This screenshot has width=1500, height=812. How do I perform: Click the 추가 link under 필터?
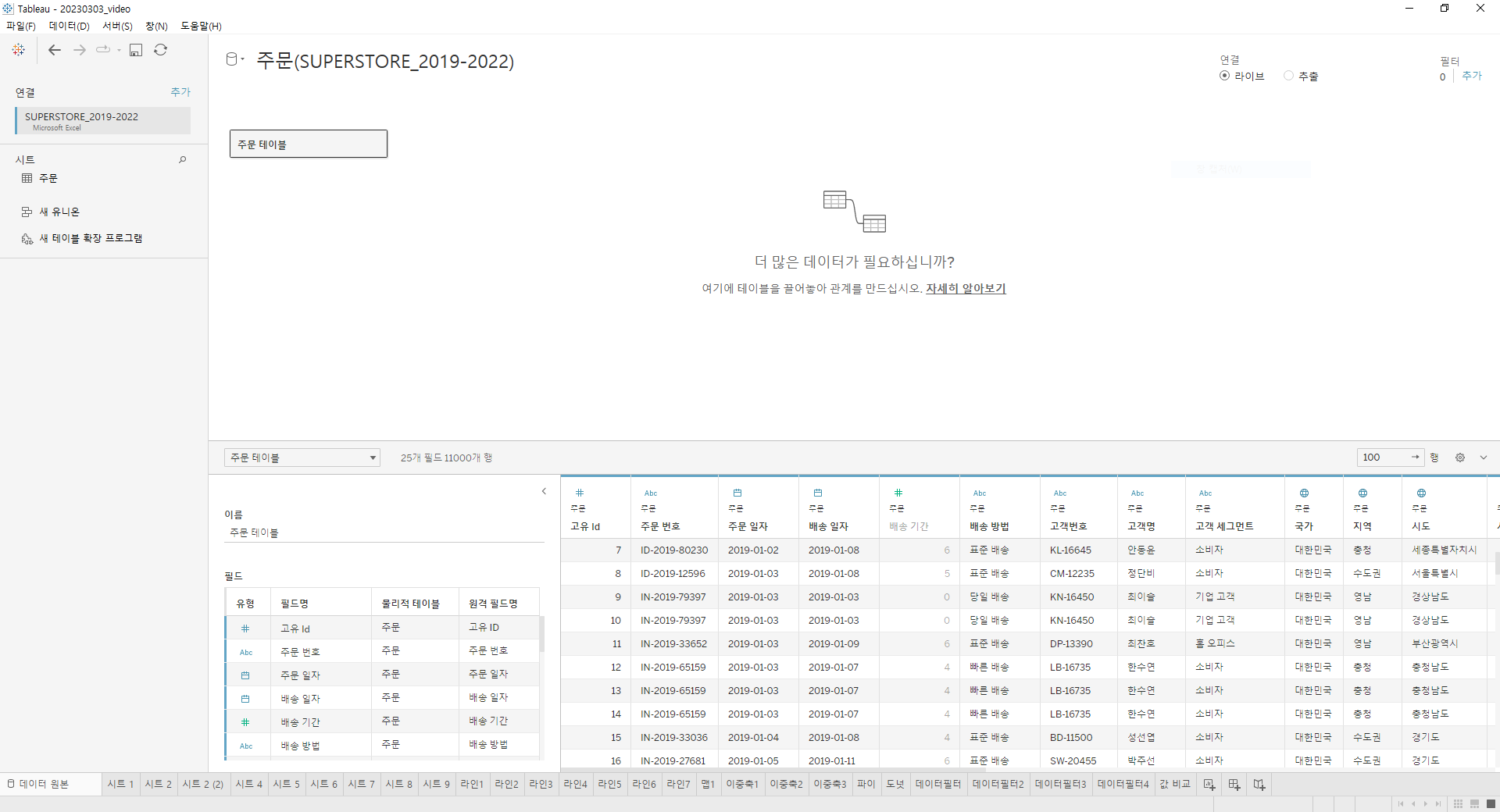[x=1472, y=76]
